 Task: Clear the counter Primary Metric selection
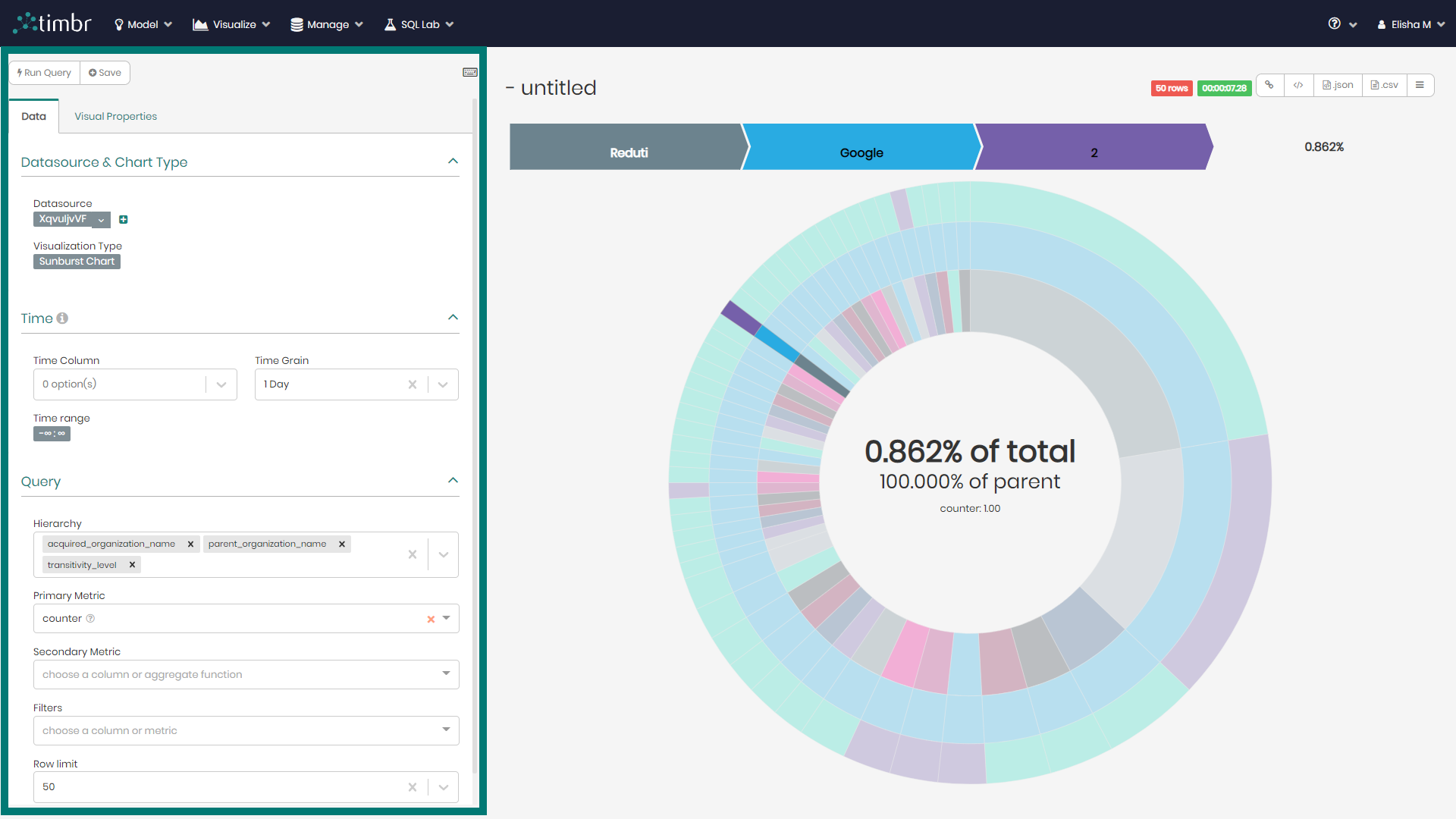point(430,618)
